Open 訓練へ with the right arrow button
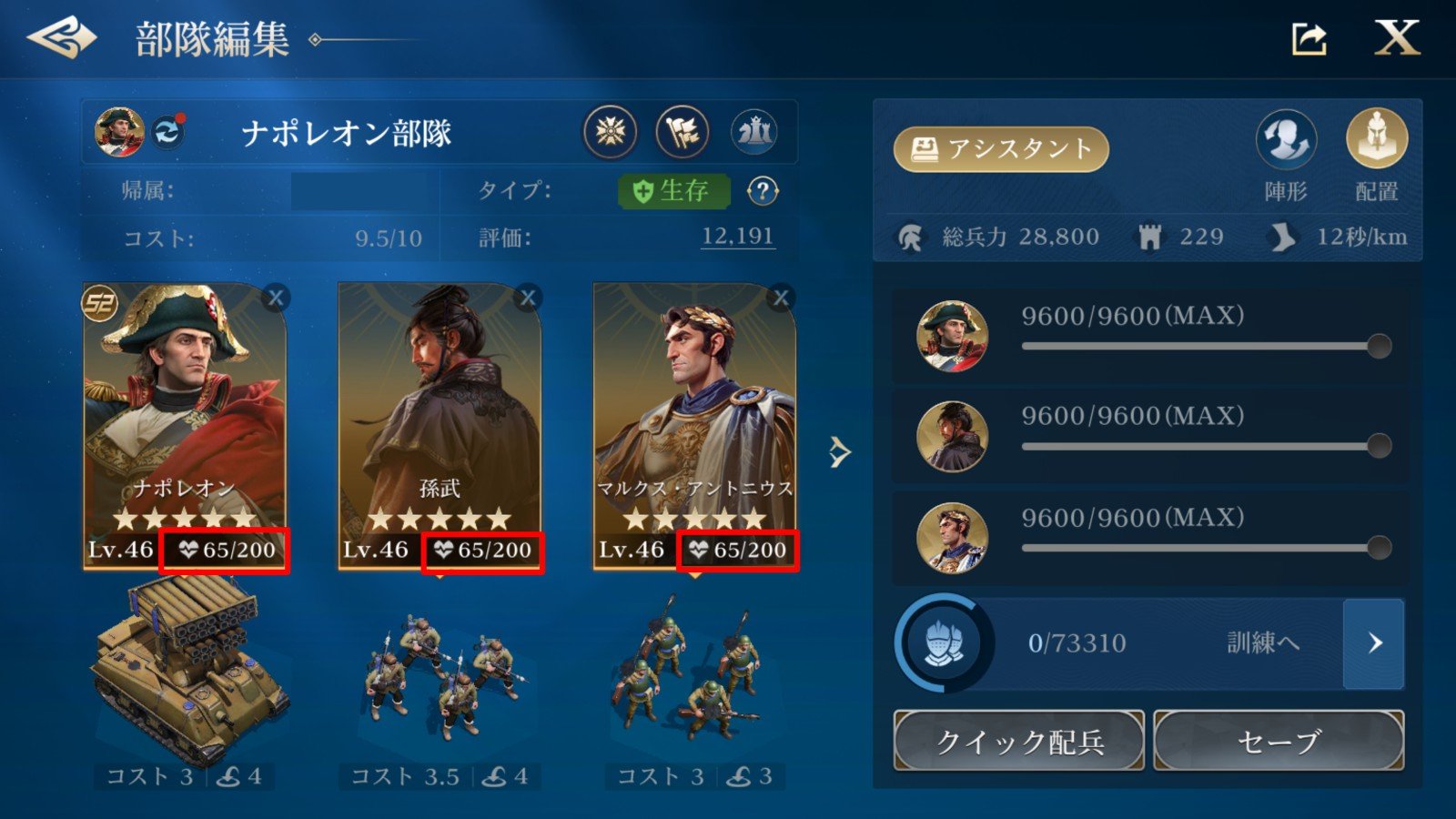Image resolution: width=1456 pixels, height=819 pixels. pyautogui.click(x=1374, y=643)
